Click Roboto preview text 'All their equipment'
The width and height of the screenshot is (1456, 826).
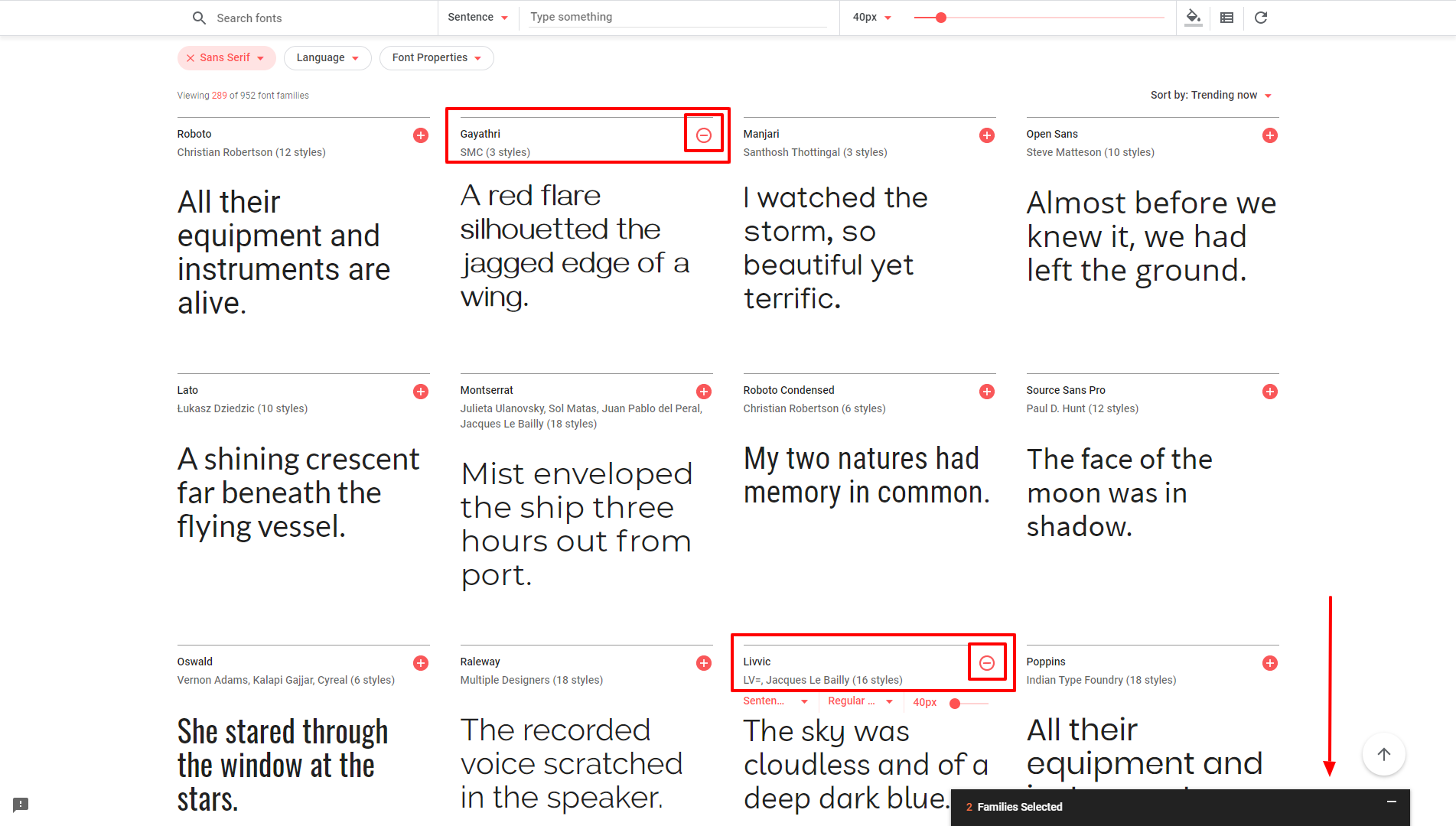284,252
